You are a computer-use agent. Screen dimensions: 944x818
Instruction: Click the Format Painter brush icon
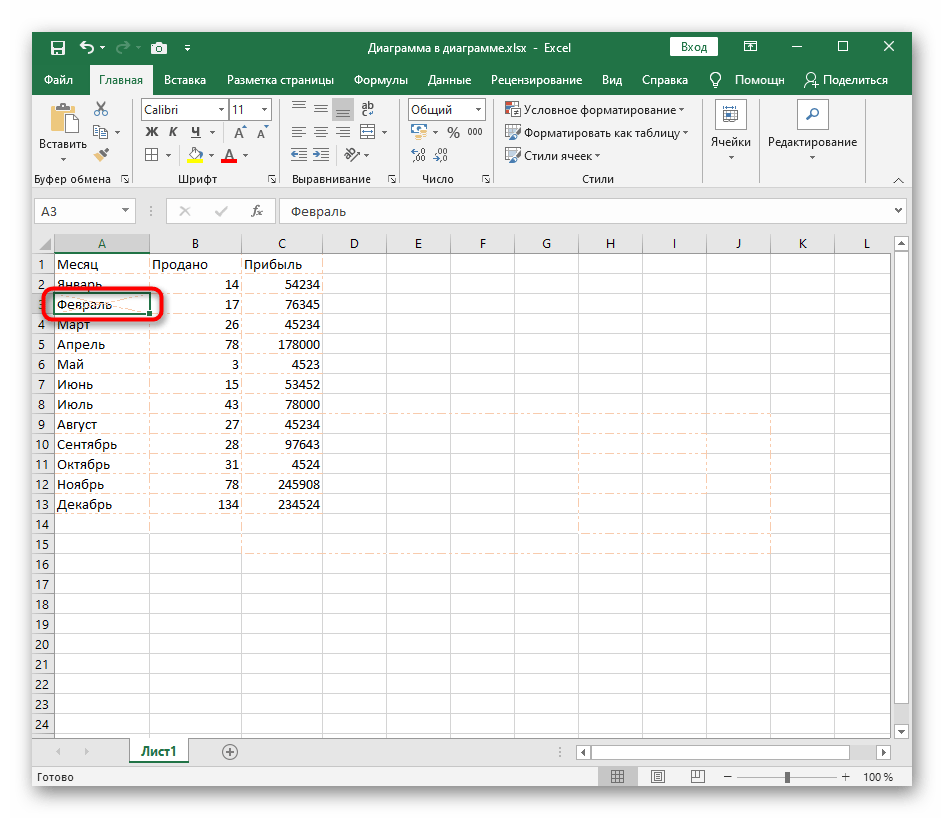[101, 154]
